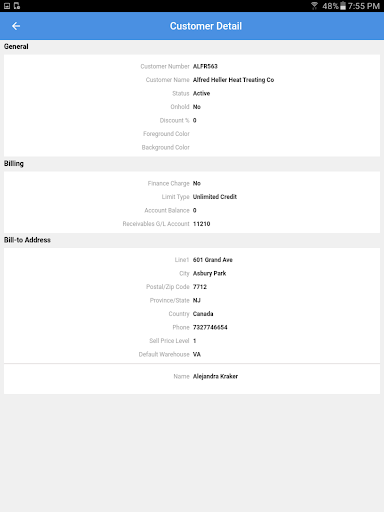384x512 pixels.
Task: Tap the Postal/Zip Code 7712
Action: [x=200, y=287]
